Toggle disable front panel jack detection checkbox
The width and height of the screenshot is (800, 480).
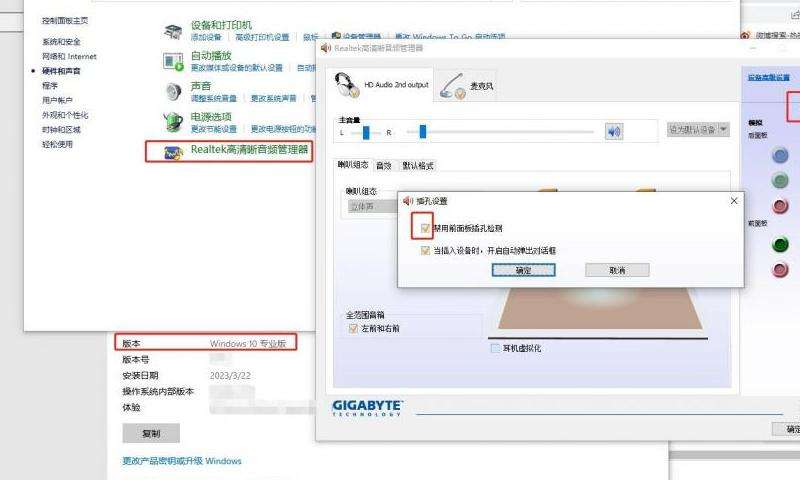[425, 229]
